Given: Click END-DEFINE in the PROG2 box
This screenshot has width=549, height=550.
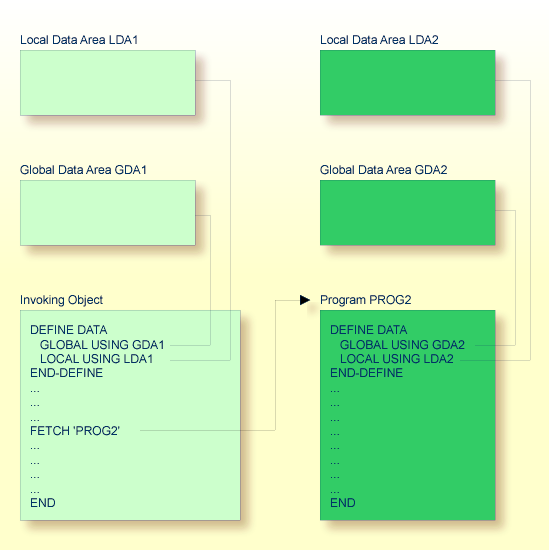Looking at the screenshot, I should point(366,373).
